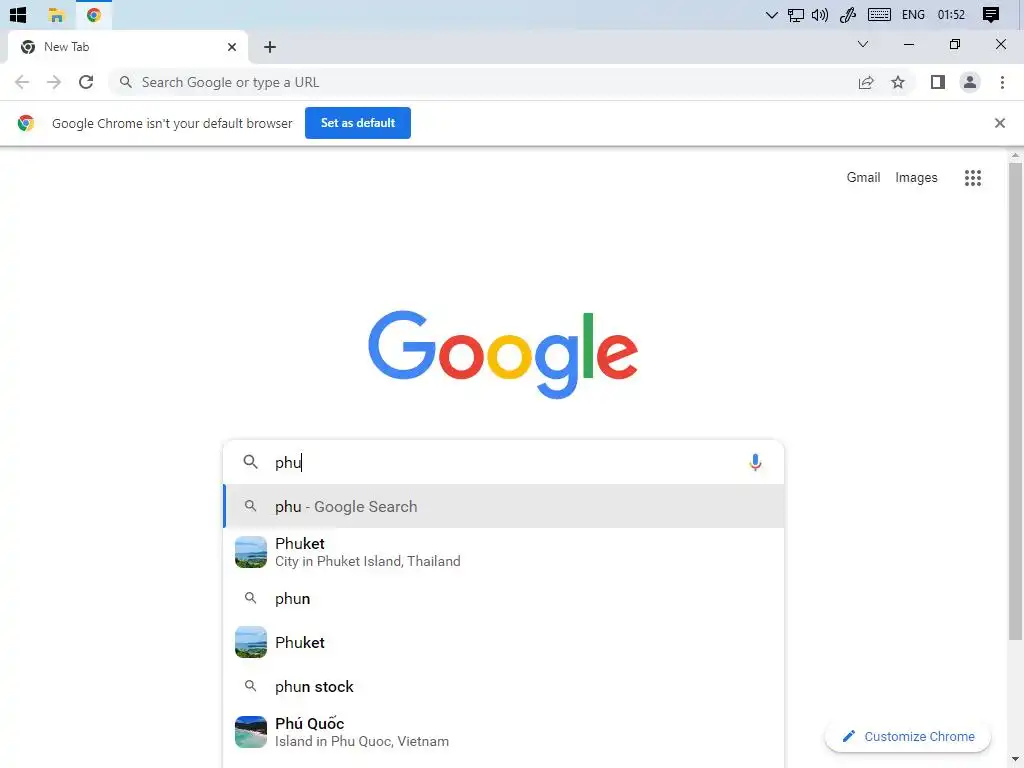Open the Images link
This screenshot has height=768, width=1024.
click(916, 178)
